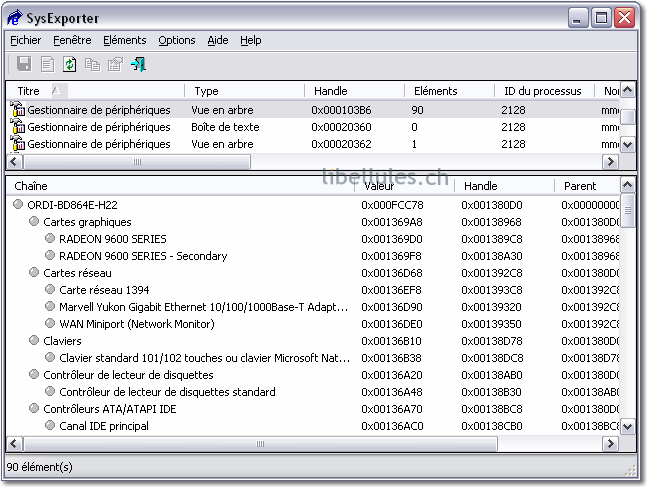Click the Refresh toolbar icon
Screen dimensions: 647x487
tap(70, 64)
